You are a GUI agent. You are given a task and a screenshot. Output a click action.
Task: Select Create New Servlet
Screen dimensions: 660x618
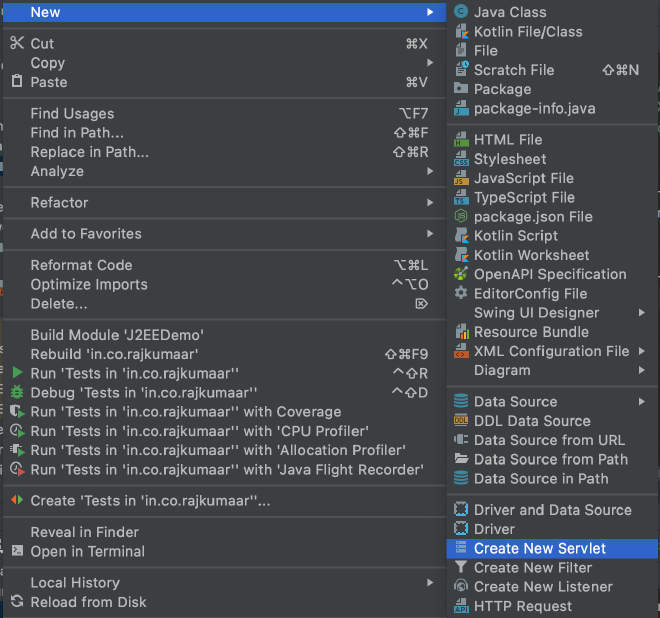click(552, 548)
